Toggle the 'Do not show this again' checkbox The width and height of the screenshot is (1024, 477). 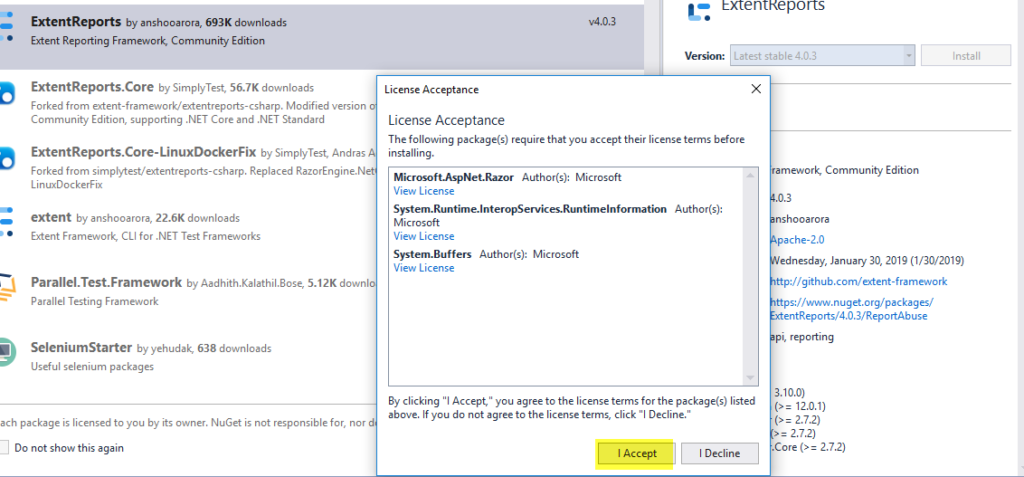tap(5, 448)
